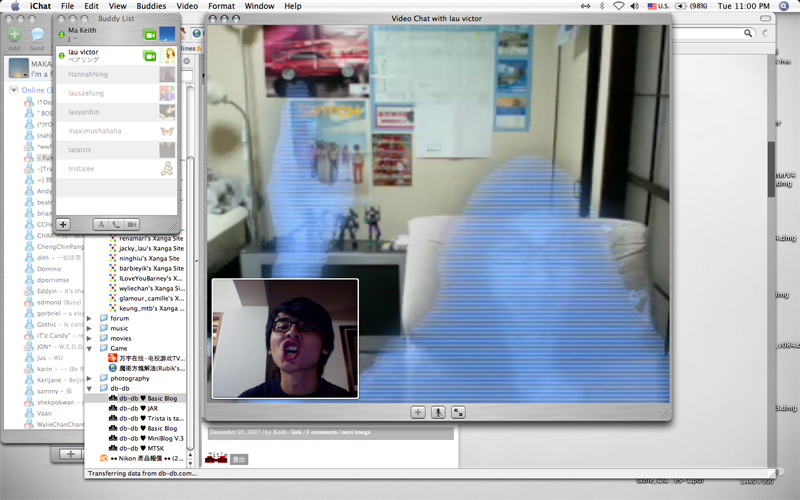Expand the forum bookmarks folder
Screen dimensions: 800x500
pyautogui.click(x=89, y=318)
